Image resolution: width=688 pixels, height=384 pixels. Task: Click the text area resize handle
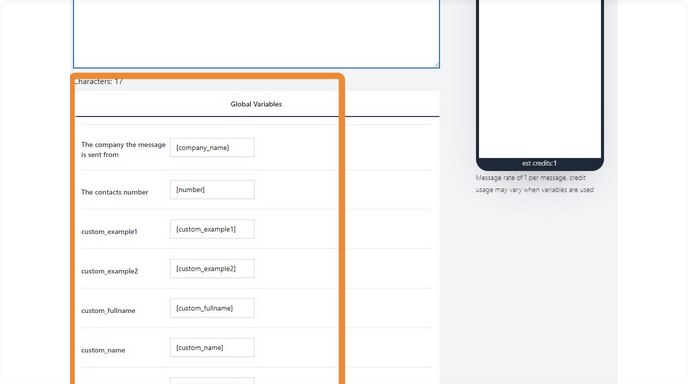click(436, 65)
